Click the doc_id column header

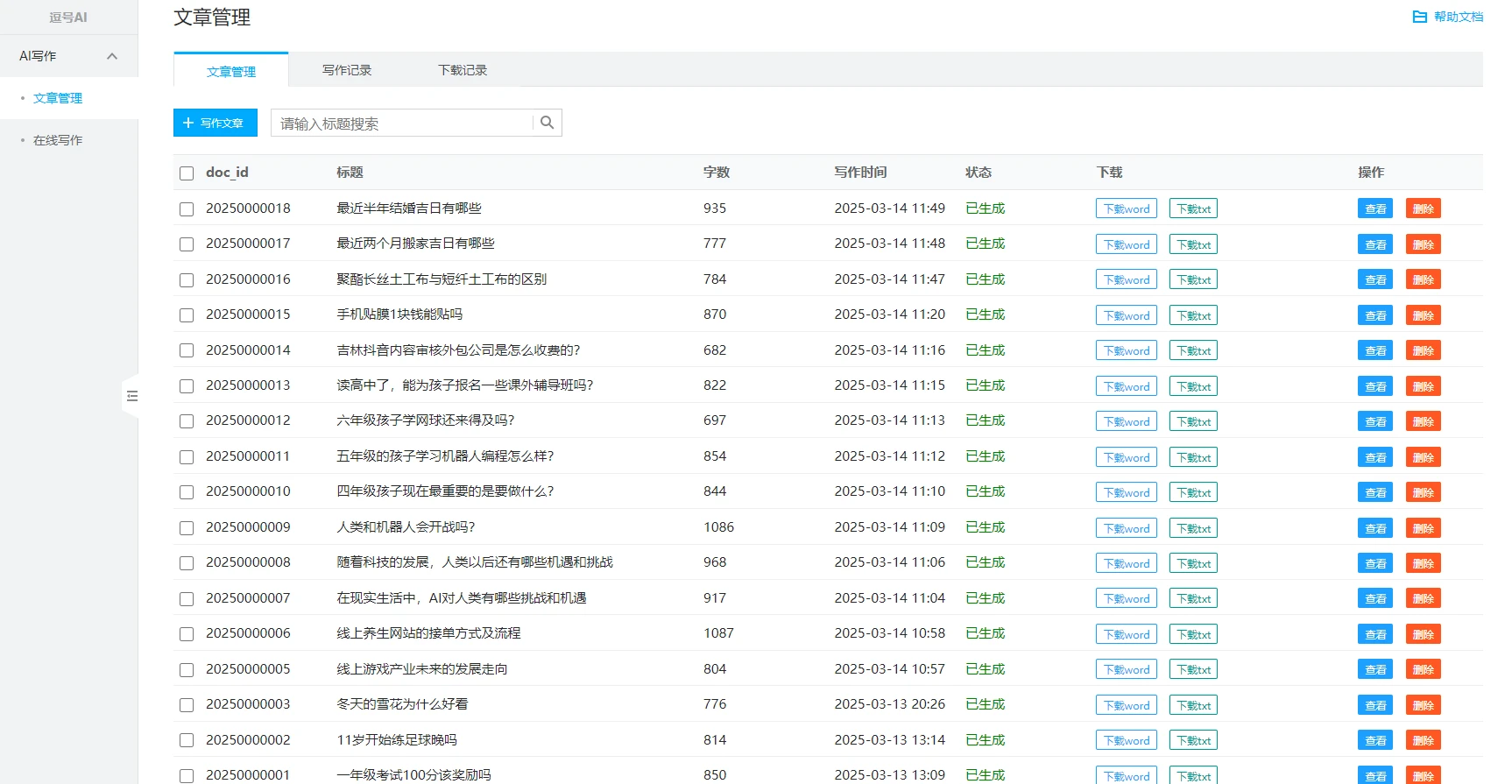point(227,173)
